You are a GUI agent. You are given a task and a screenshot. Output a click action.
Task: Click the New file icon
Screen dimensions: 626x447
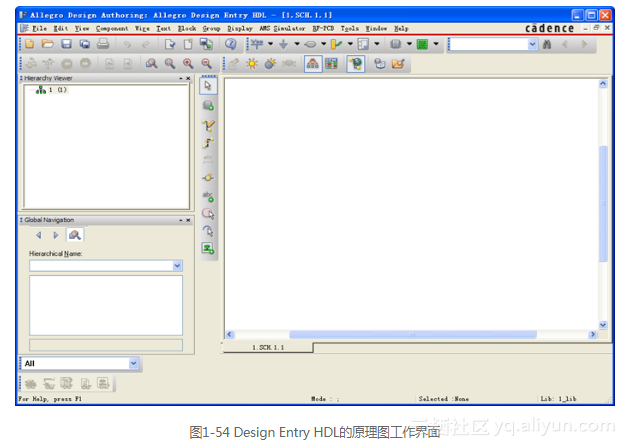(30, 44)
